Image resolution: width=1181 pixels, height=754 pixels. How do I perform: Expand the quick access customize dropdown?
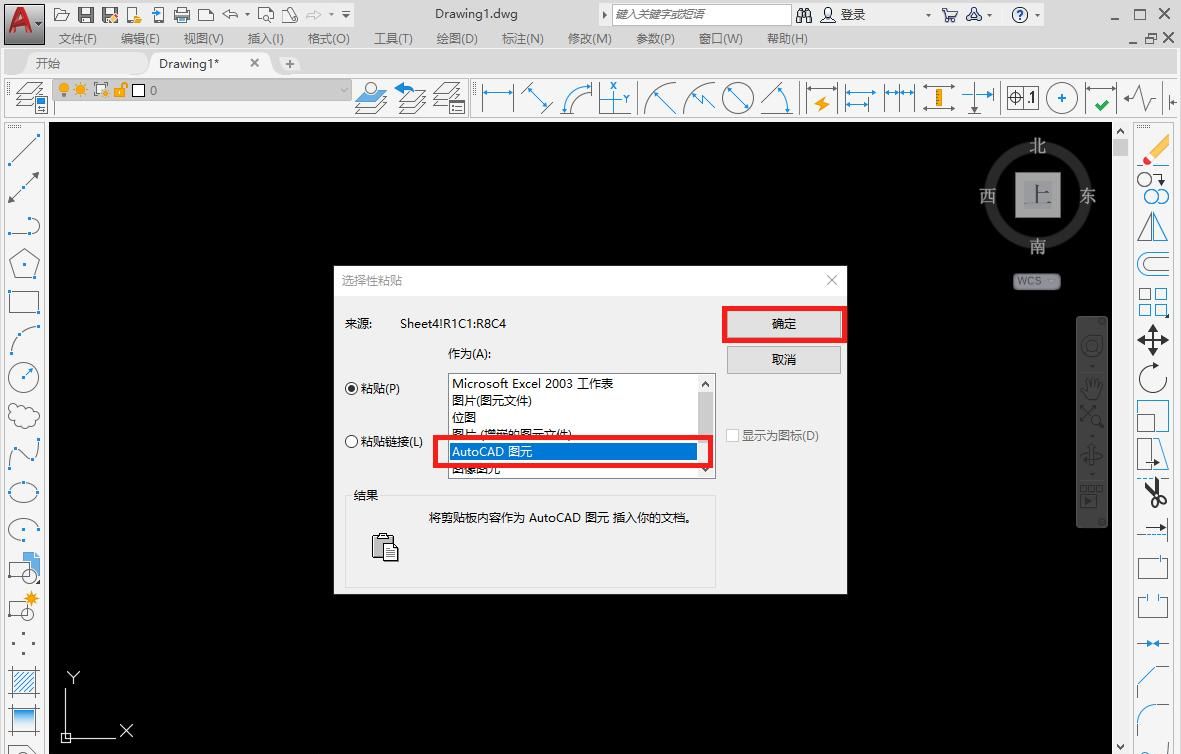pos(346,14)
